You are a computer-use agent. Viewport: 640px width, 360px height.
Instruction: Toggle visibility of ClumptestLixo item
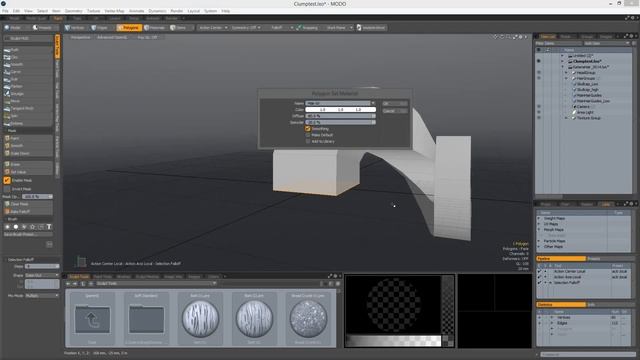[539, 61]
